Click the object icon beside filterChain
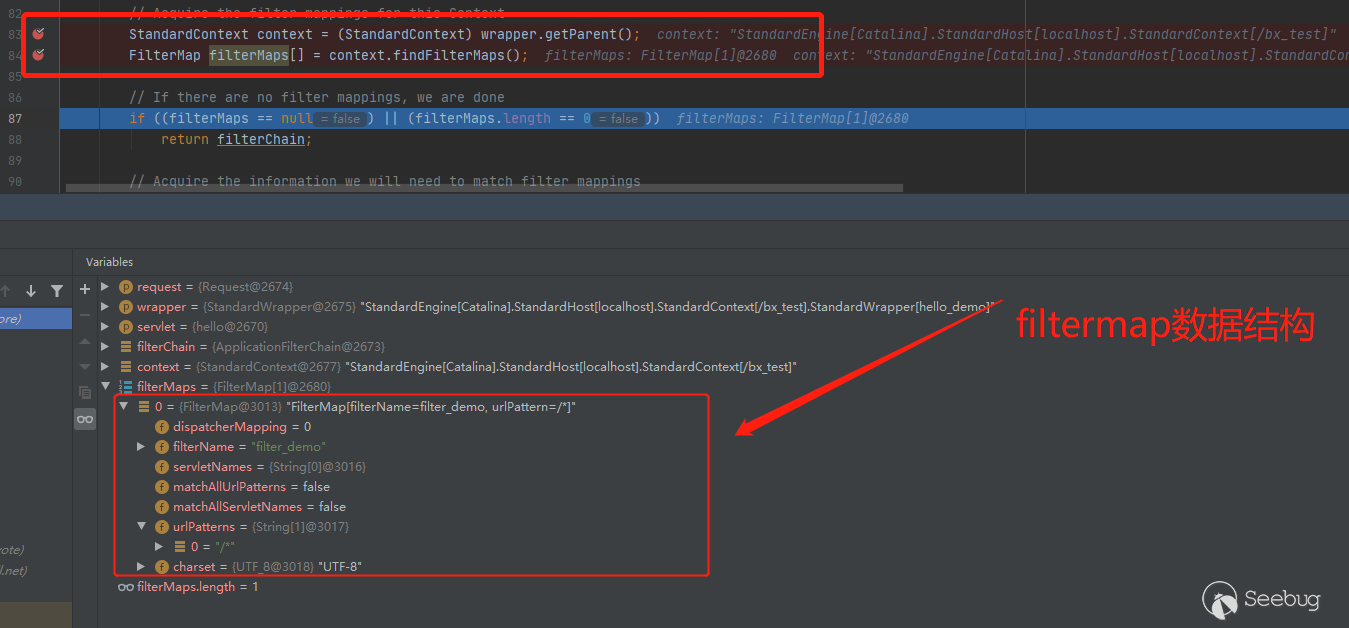Viewport: 1349px width, 628px height. (126, 347)
